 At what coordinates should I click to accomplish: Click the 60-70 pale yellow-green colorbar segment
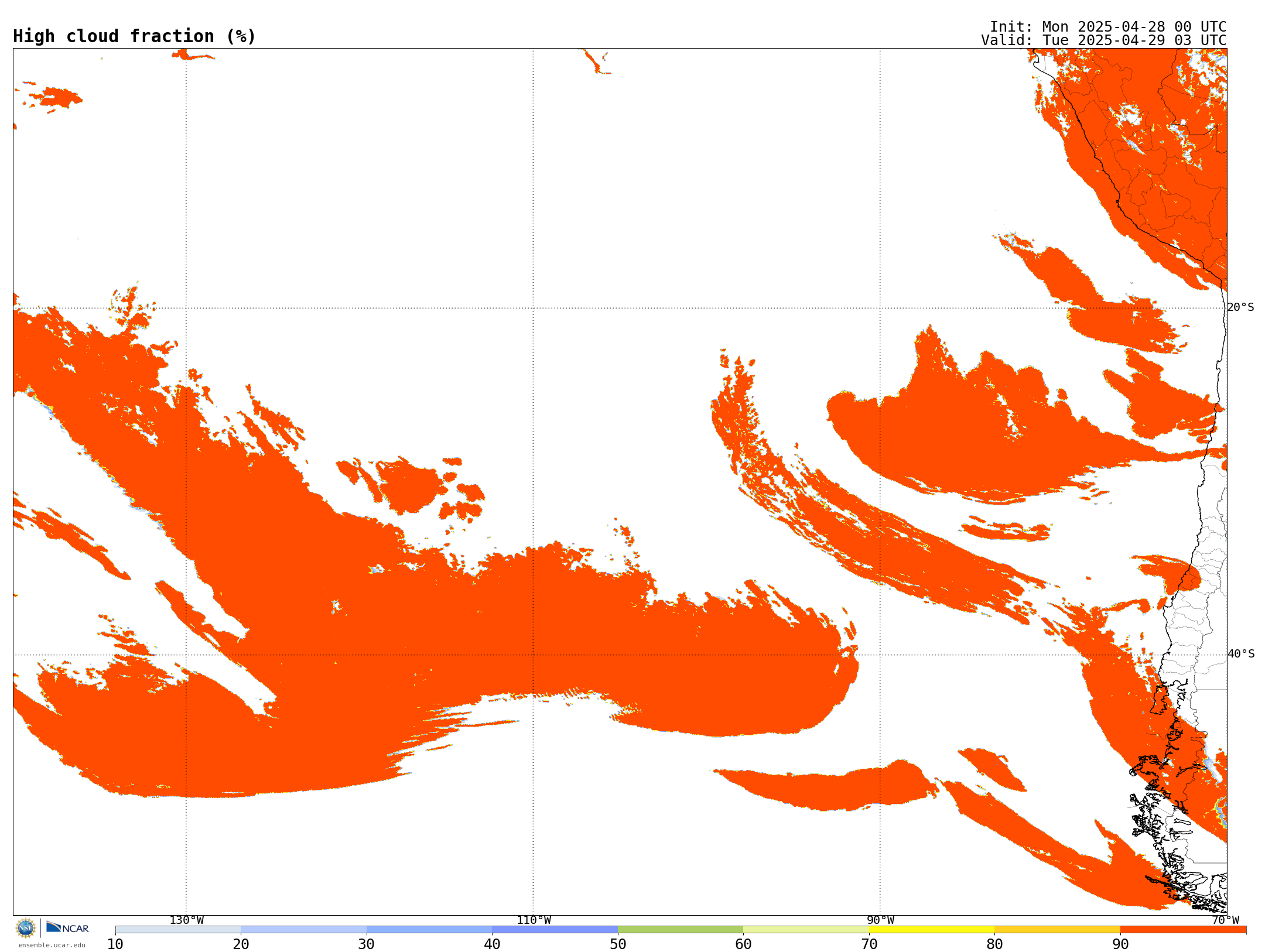click(806, 930)
